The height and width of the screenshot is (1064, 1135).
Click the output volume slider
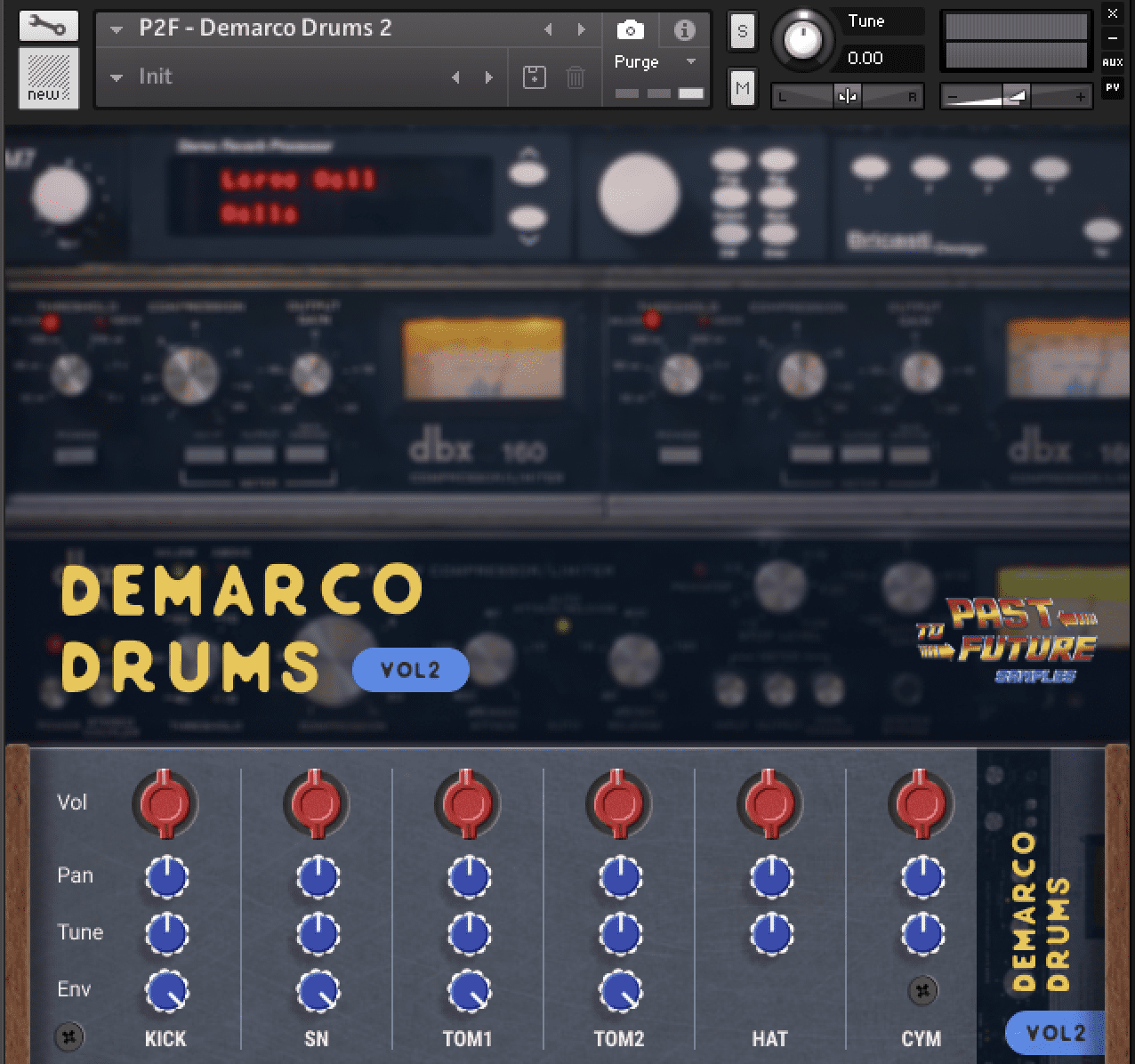click(1016, 96)
